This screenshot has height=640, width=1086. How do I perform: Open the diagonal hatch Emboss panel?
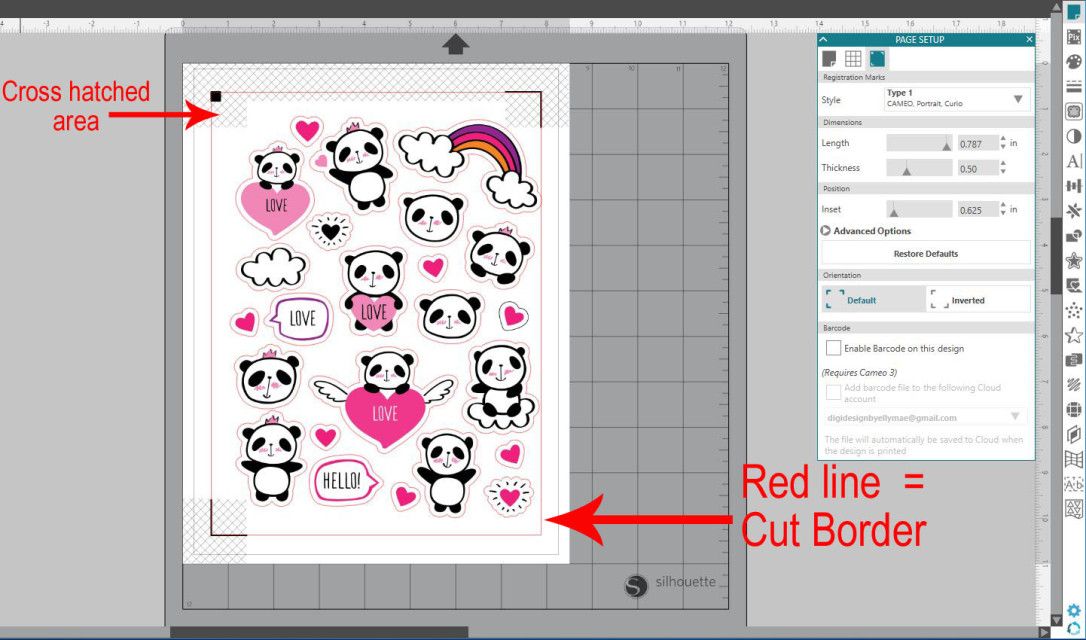pyautogui.click(x=1074, y=384)
